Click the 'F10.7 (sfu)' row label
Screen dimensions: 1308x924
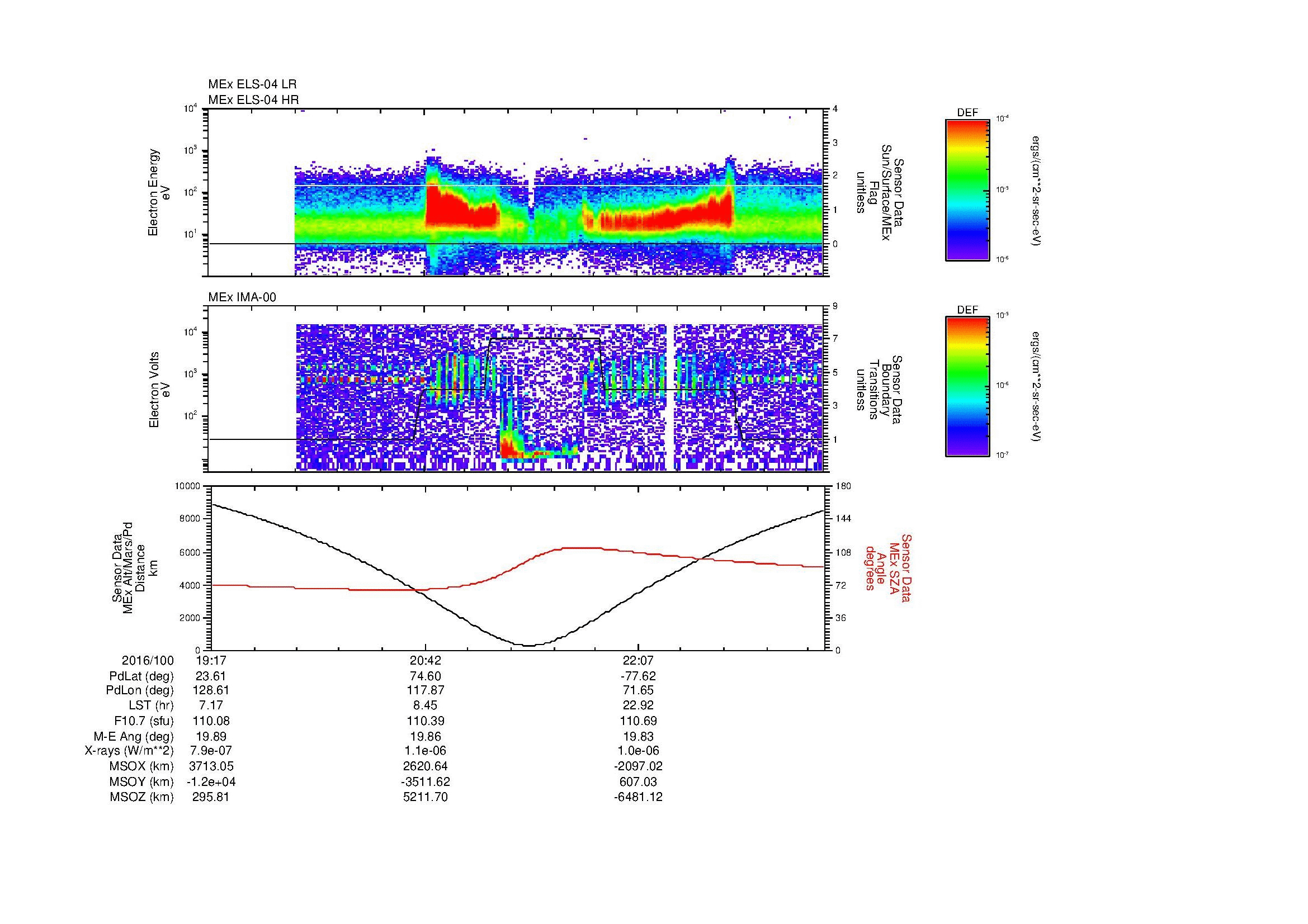[x=144, y=721]
